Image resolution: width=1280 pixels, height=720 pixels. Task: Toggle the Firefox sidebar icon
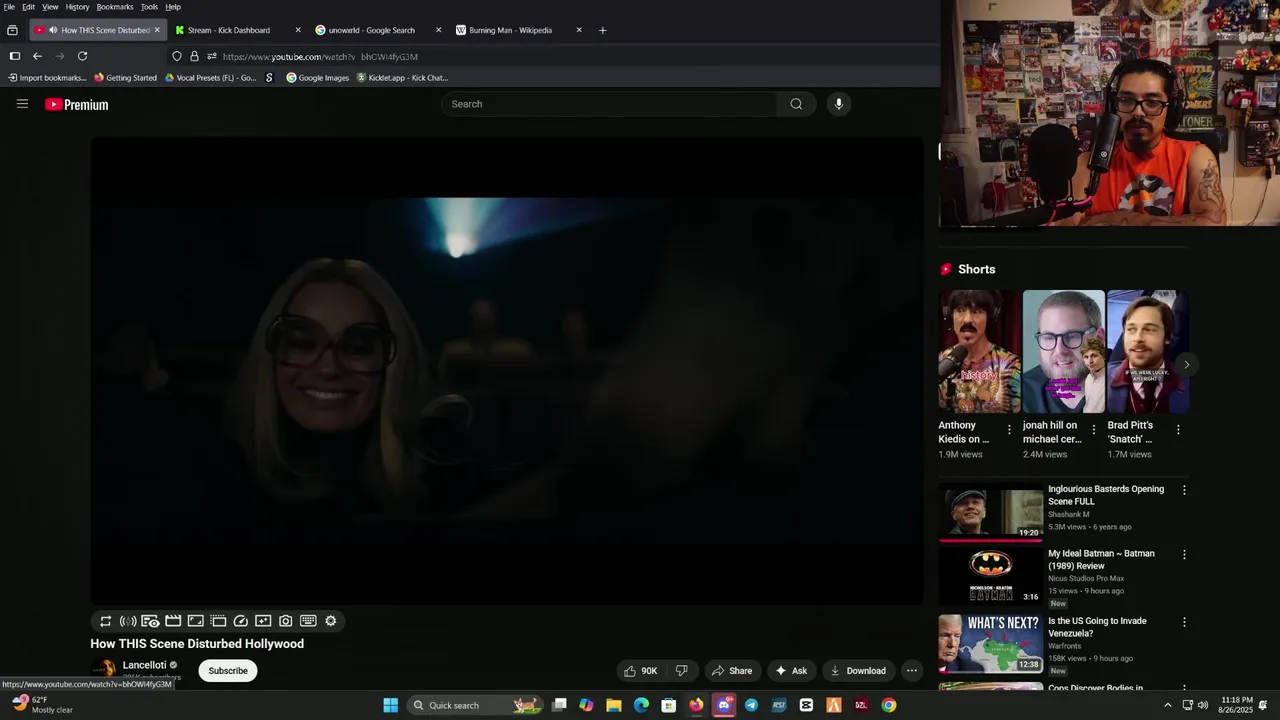[14, 56]
